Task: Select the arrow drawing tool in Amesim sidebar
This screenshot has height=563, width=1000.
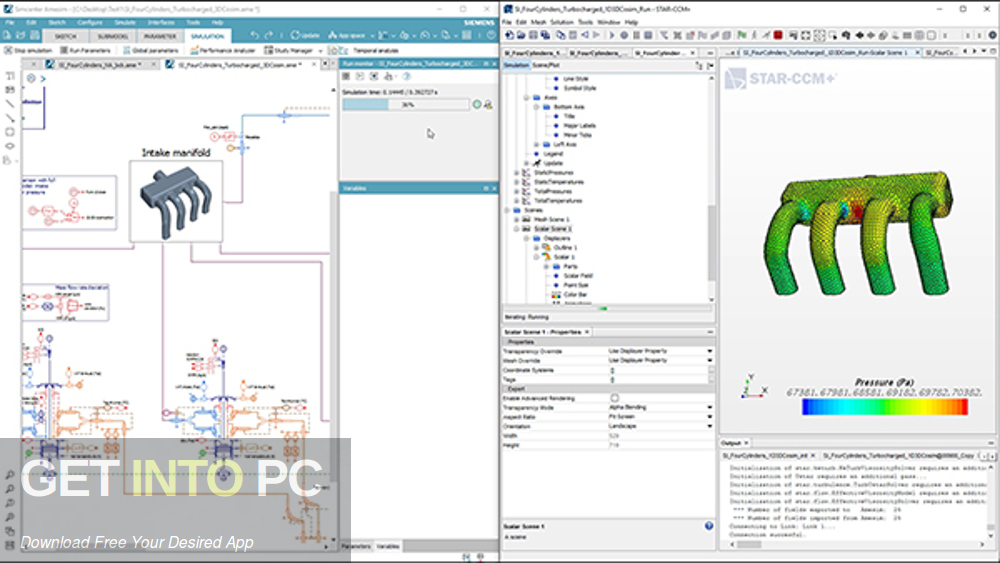Action: tap(10, 118)
